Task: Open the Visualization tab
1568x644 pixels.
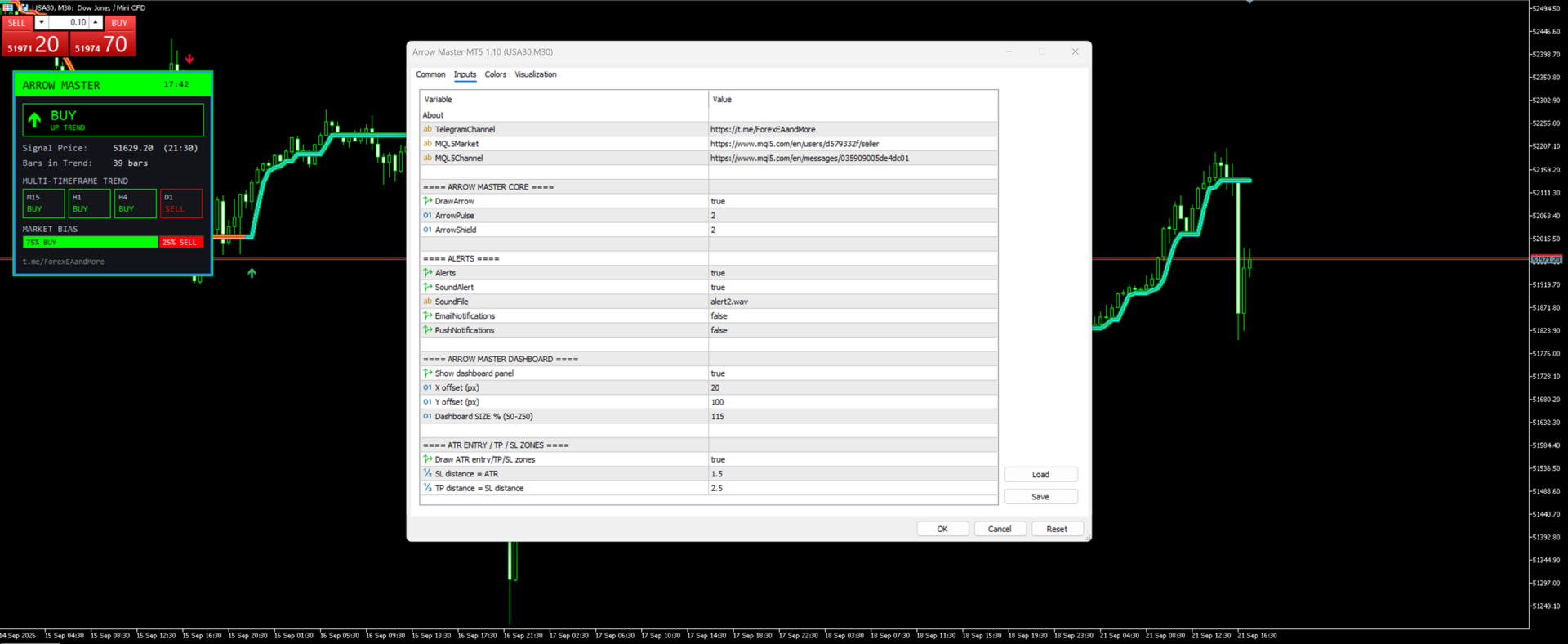Action: click(x=536, y=74)
